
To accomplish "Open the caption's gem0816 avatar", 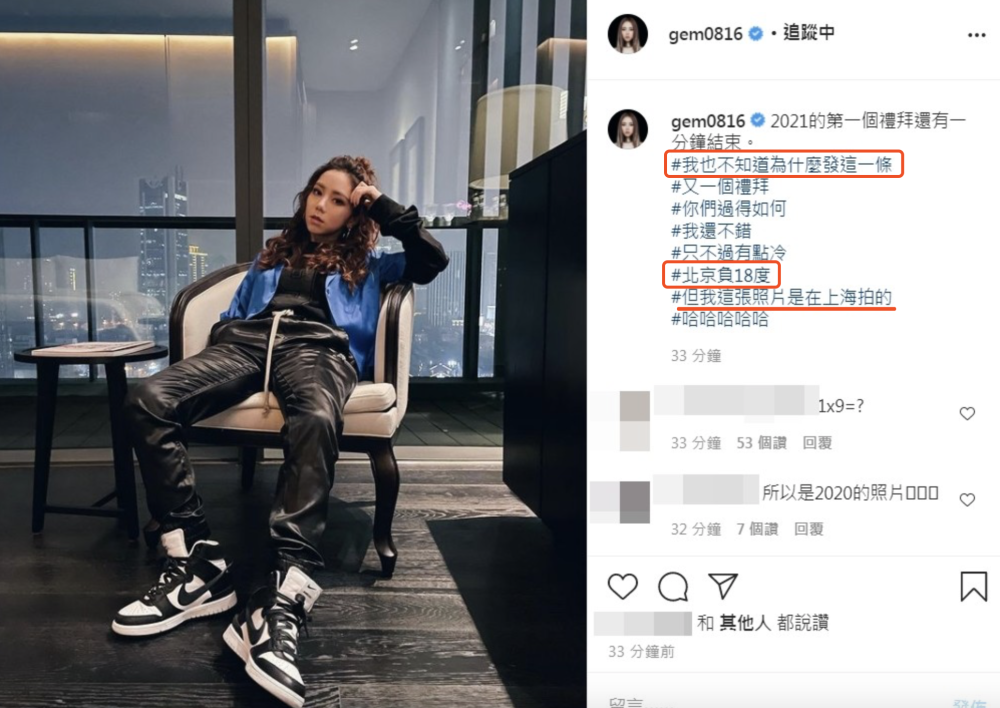I will 628,129.
